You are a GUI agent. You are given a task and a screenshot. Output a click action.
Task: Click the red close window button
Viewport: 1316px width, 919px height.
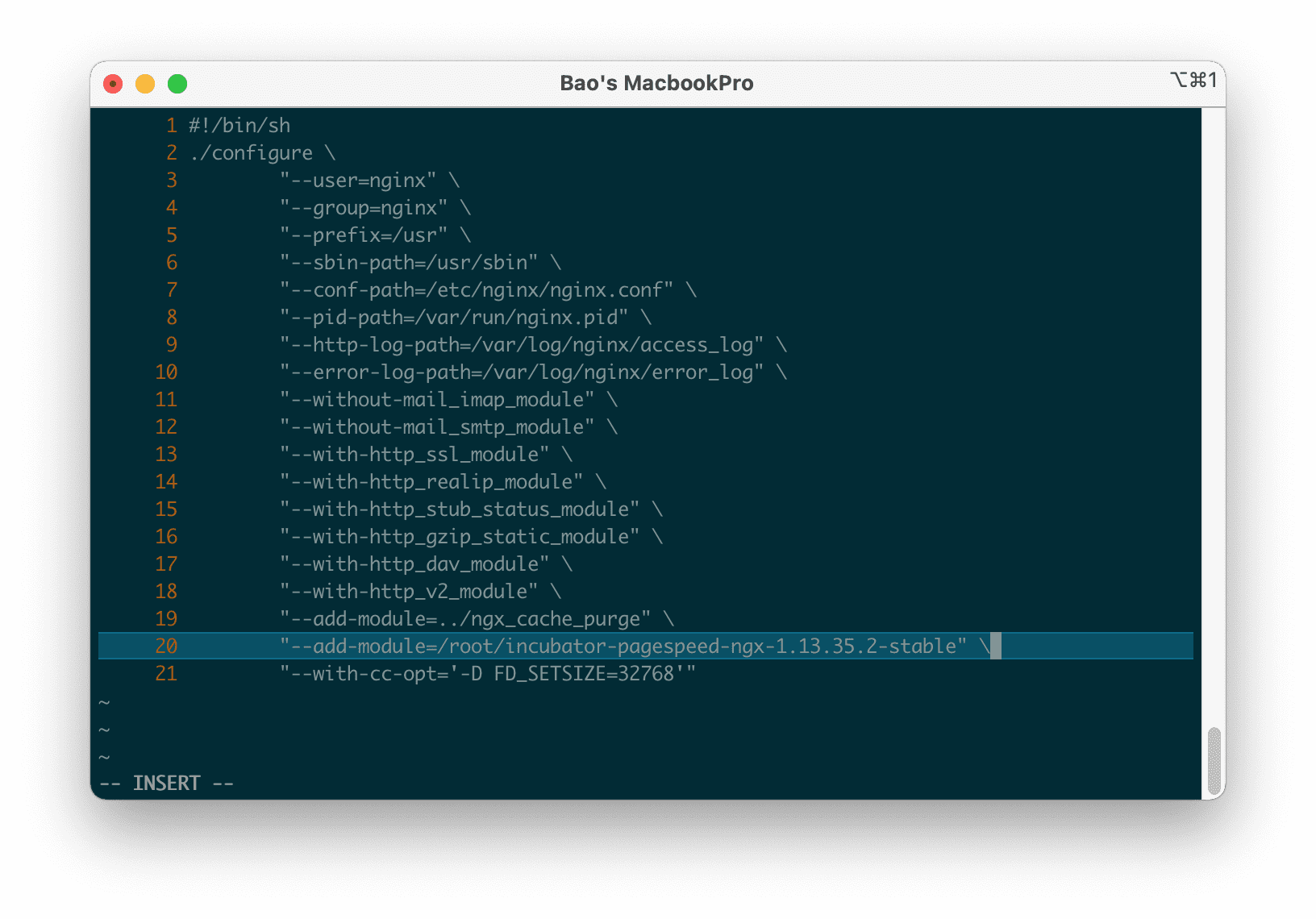coord(113,84)
